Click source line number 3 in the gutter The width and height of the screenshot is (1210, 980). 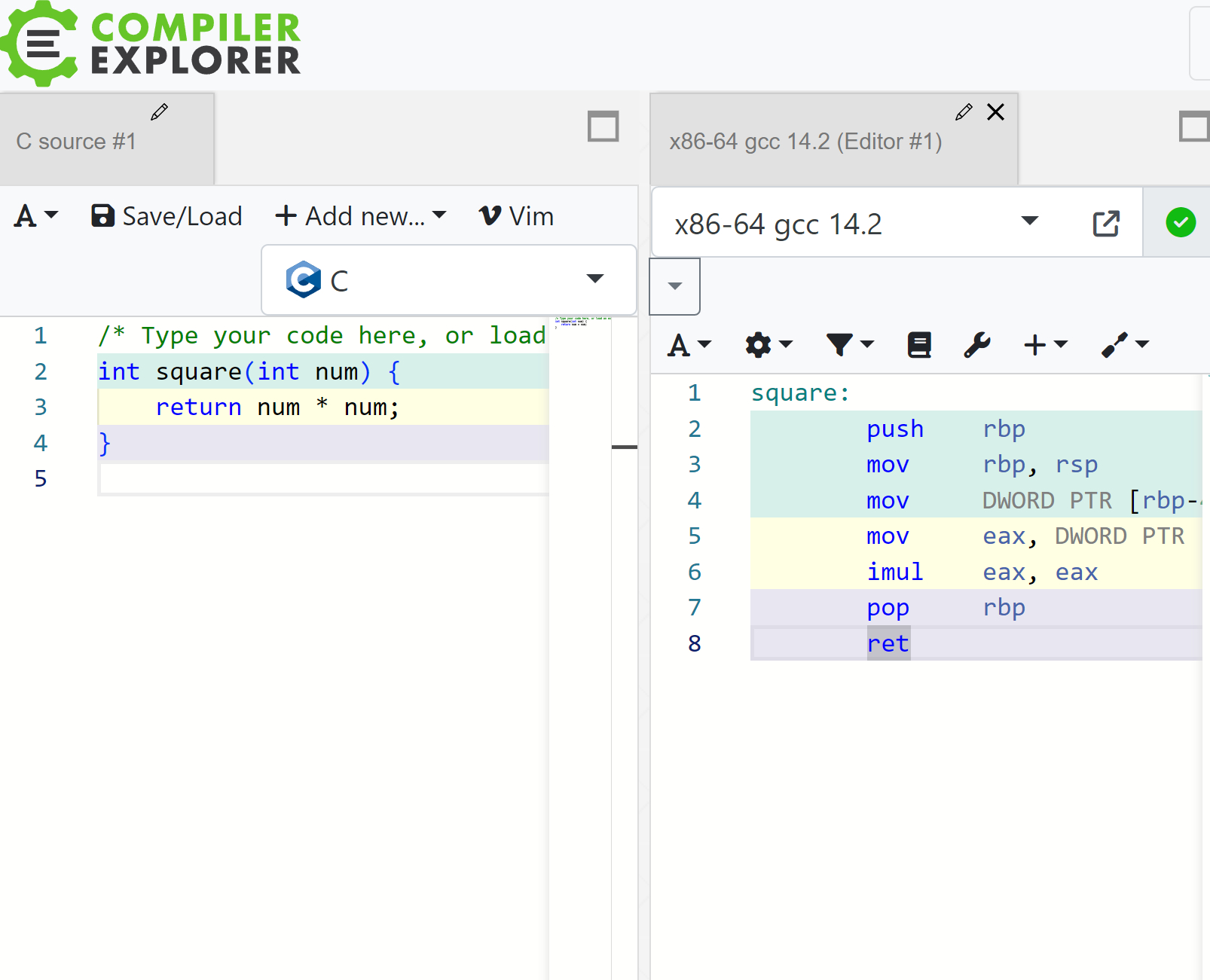pyautogui.click(x=41, y=408)
